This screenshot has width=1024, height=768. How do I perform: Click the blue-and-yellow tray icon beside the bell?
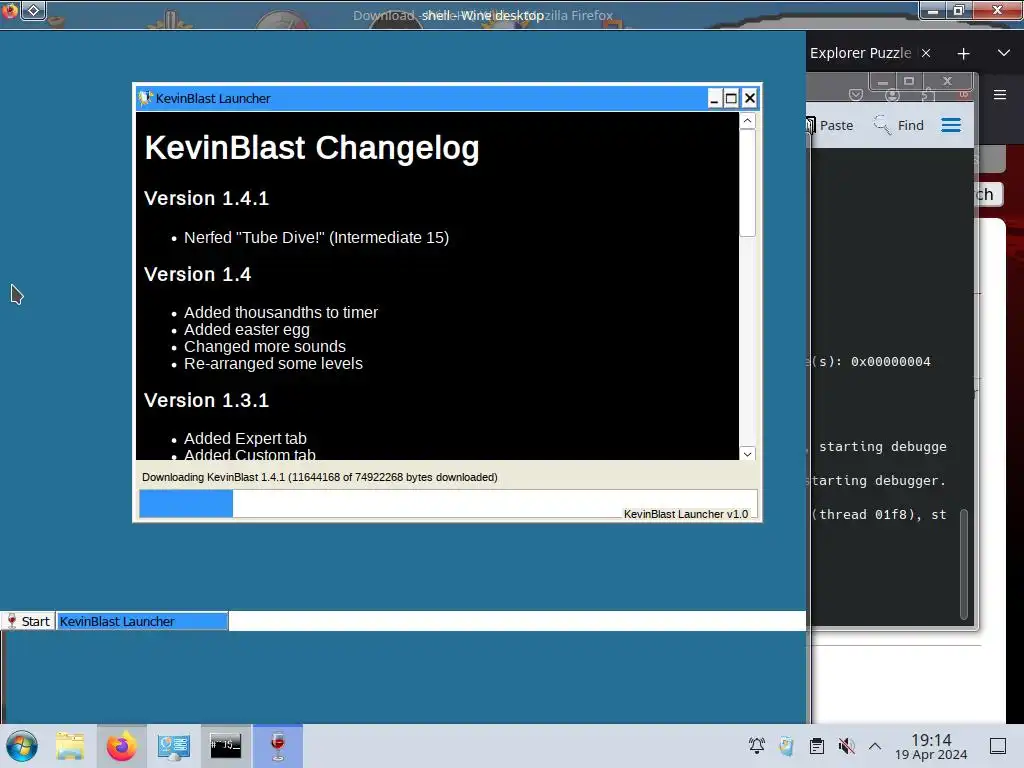[x=786, y=746]
